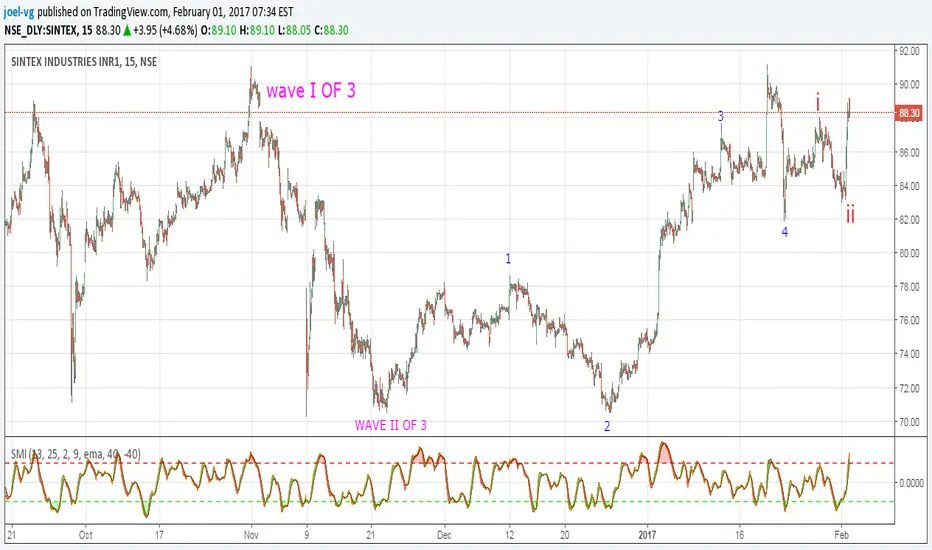Screen dimensions: 932x550
Task: Click the blue wave label 4
Action: (785, 232)
